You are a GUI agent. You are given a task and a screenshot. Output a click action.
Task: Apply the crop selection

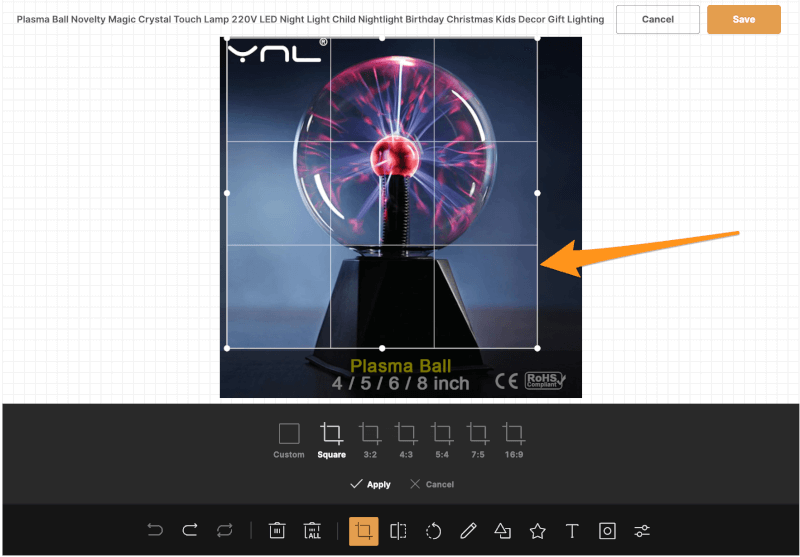pyautogui.click(x=370, y=484)
